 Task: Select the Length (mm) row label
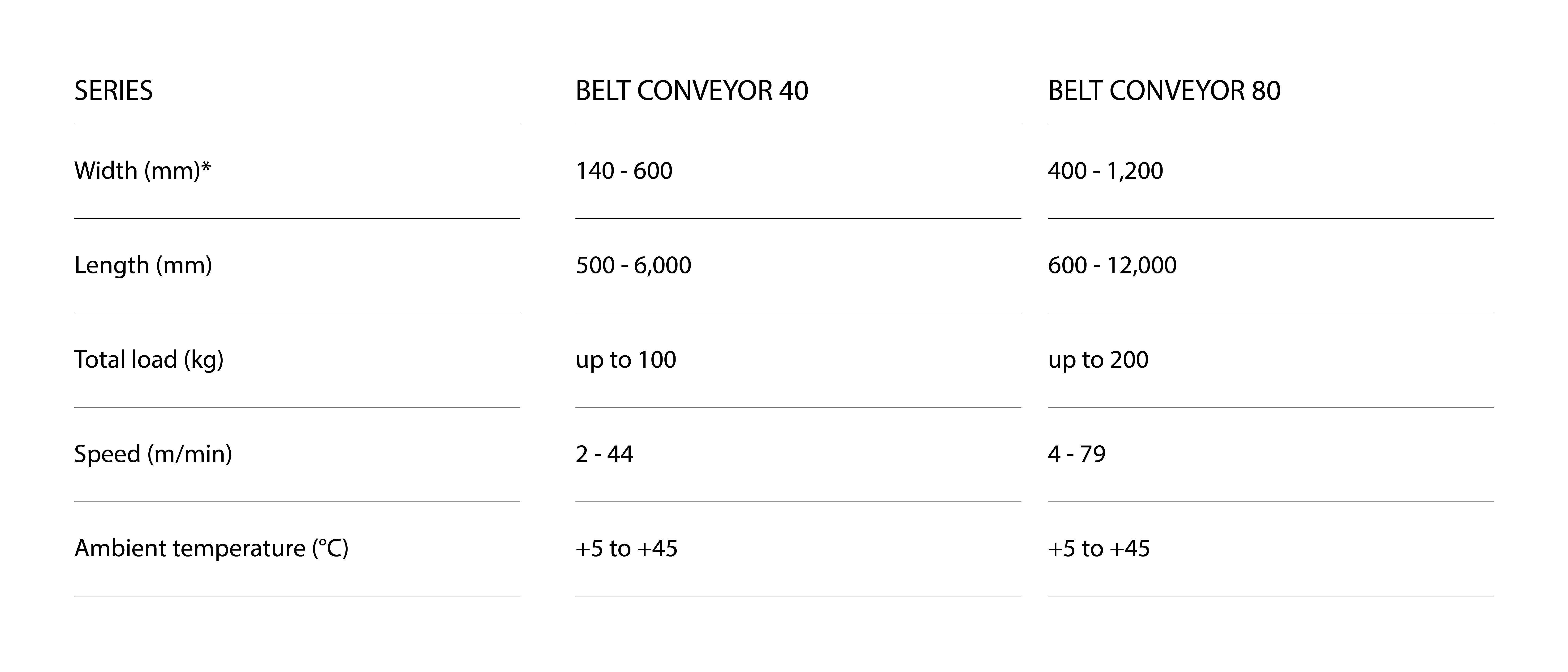pos(143,265)
